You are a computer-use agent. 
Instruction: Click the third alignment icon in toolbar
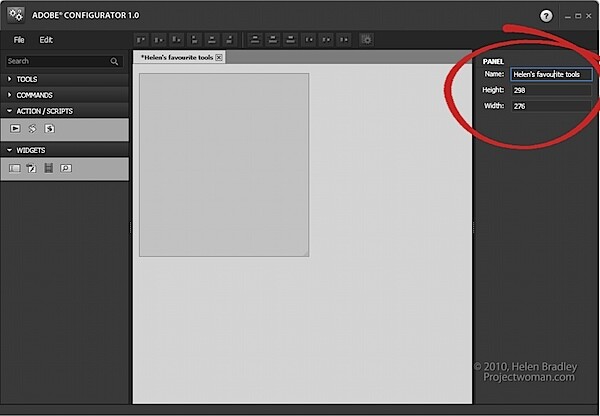coord(176,39)
